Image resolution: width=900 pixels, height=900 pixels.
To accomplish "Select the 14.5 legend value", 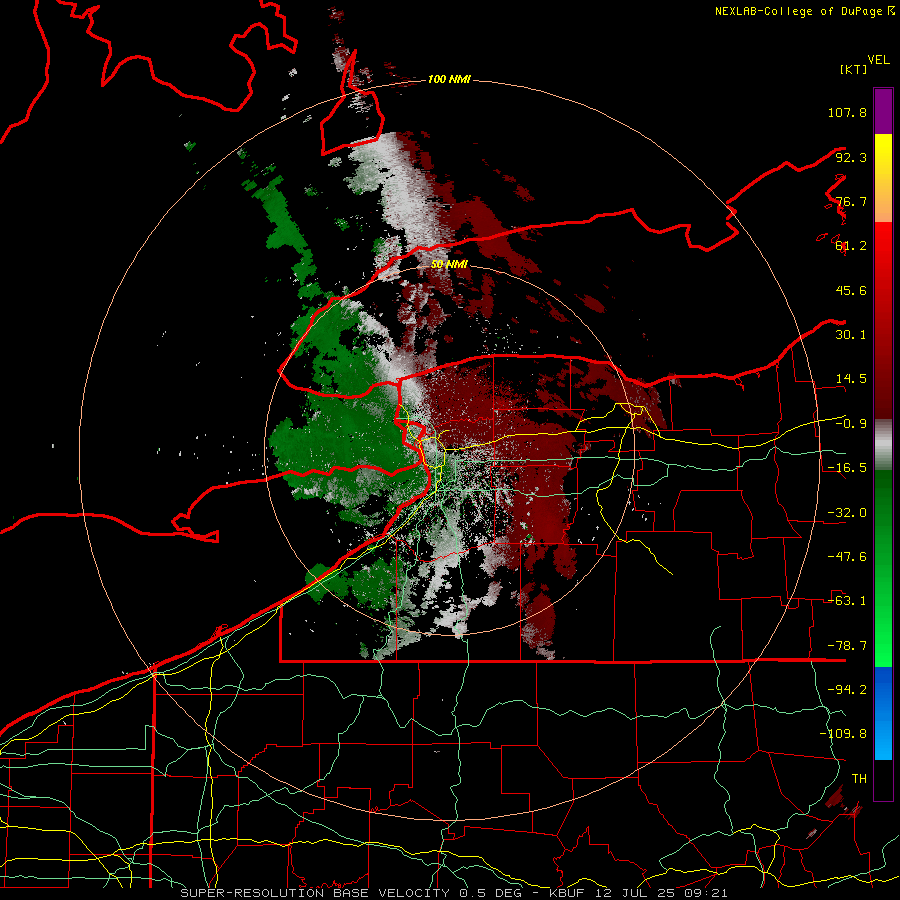I will point(851,379).
